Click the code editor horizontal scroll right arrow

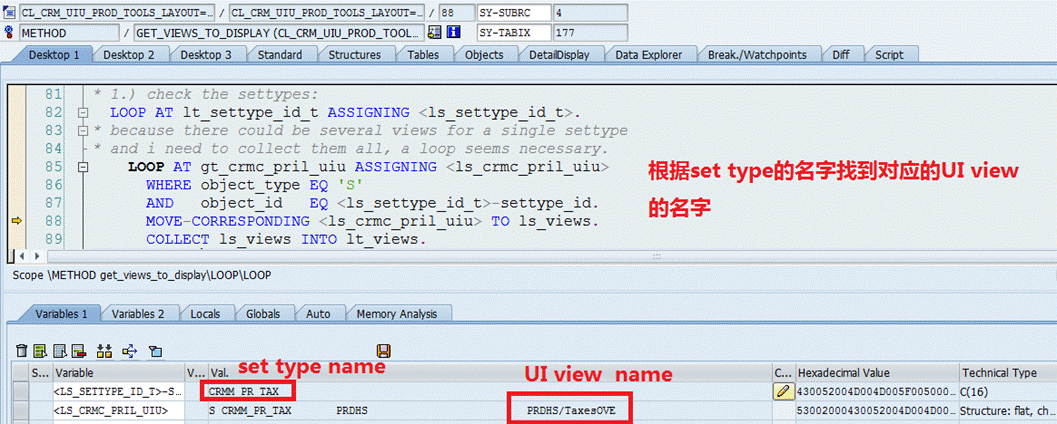36,257
